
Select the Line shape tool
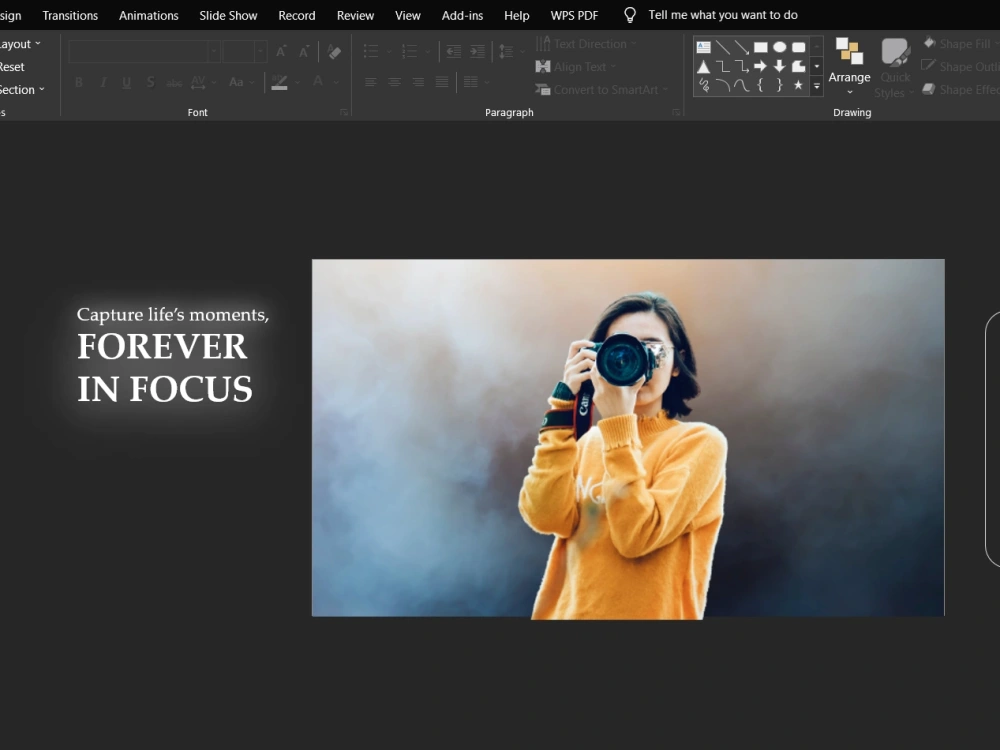[x=722, y=46]
